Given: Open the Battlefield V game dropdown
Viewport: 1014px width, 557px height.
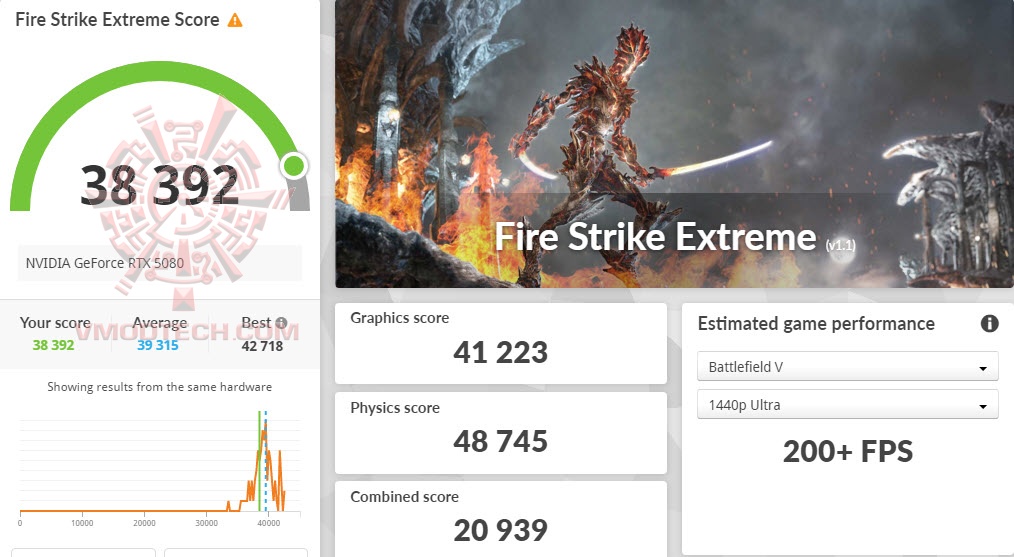Looking at the screenshot, I should pyautogui.click(x=847, y=367).
